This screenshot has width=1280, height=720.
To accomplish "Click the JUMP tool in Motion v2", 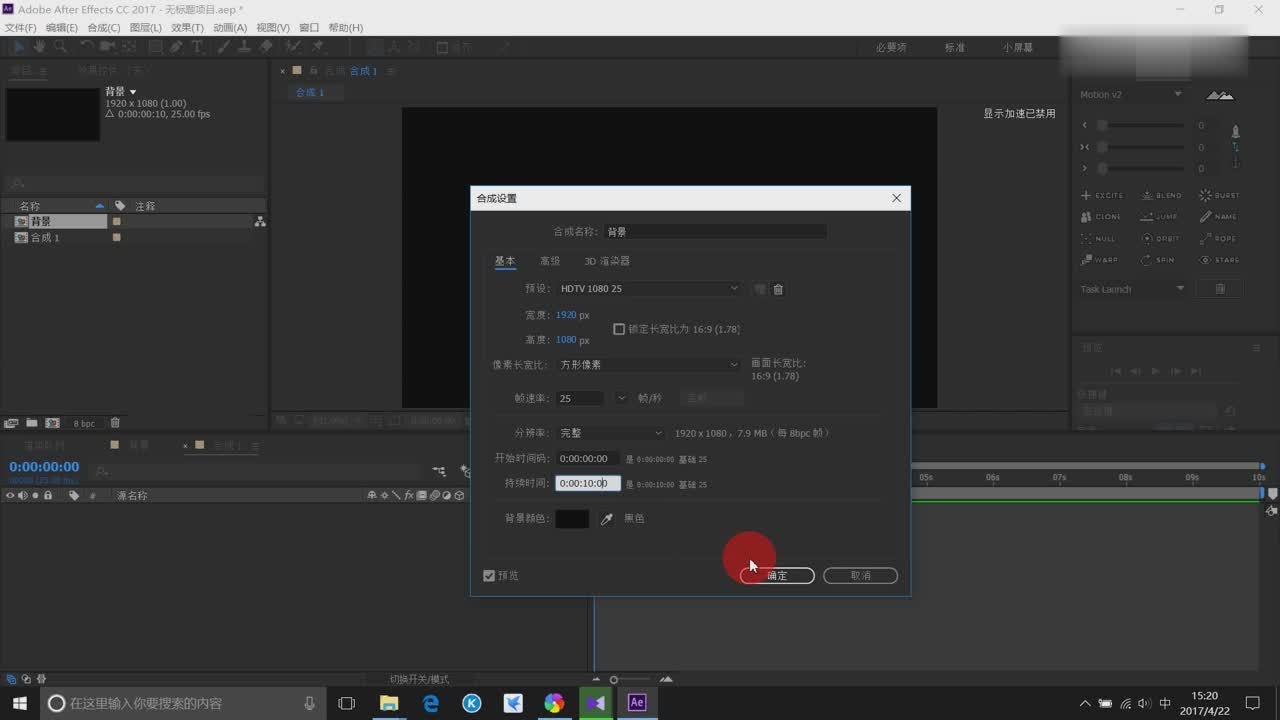I will click(1160, 217).
